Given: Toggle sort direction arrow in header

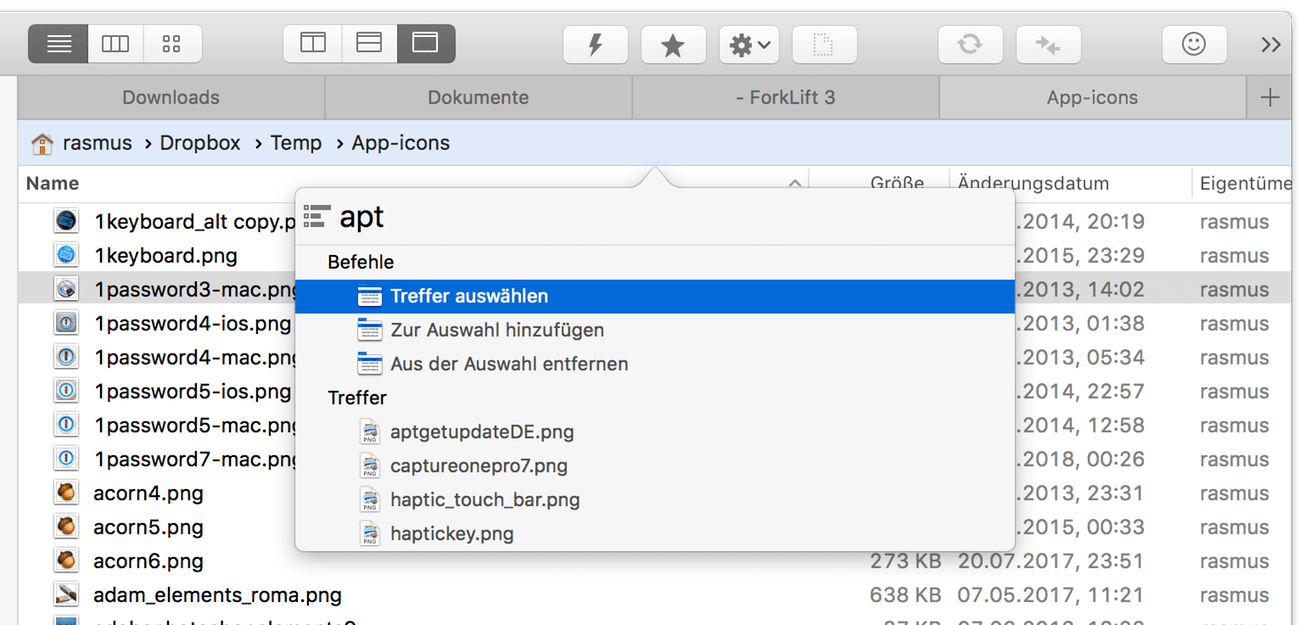Looking at the screenshot, I should pos(795,184).
